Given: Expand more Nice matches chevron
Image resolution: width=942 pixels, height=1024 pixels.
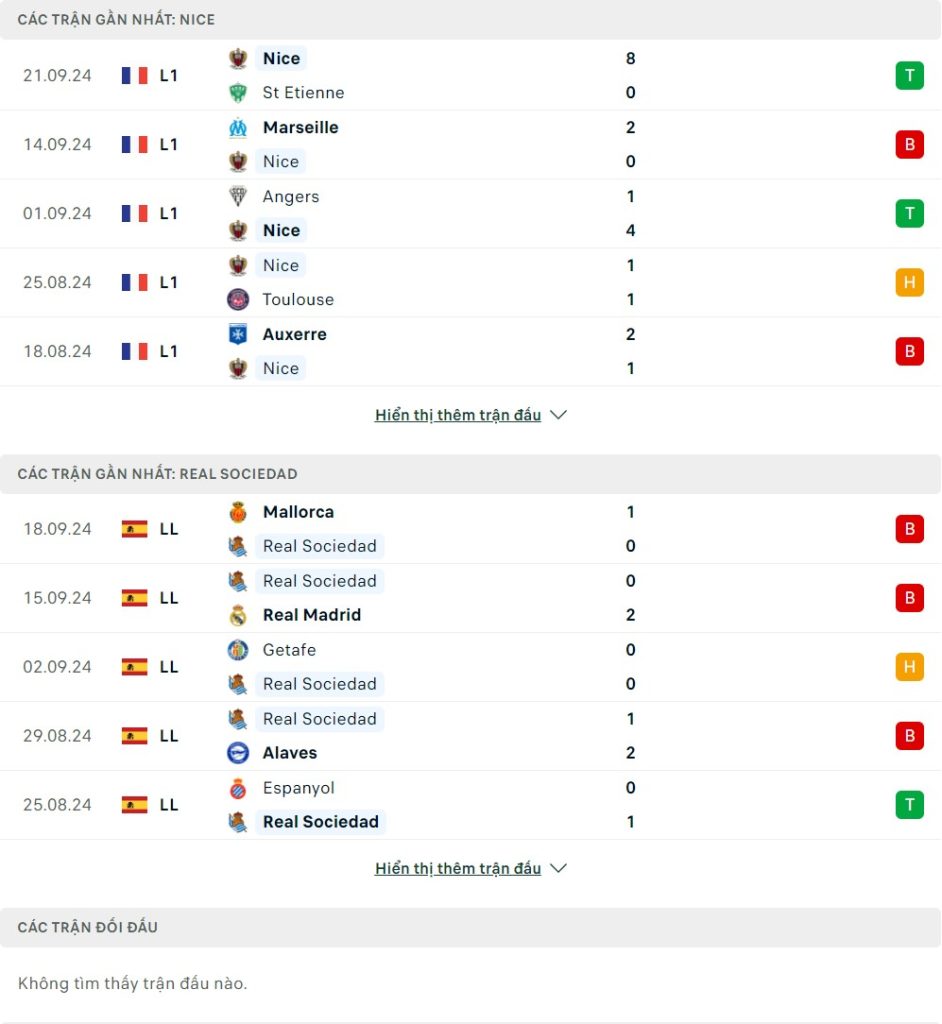Looking at the screenshot, I should (x=559, y=415).
